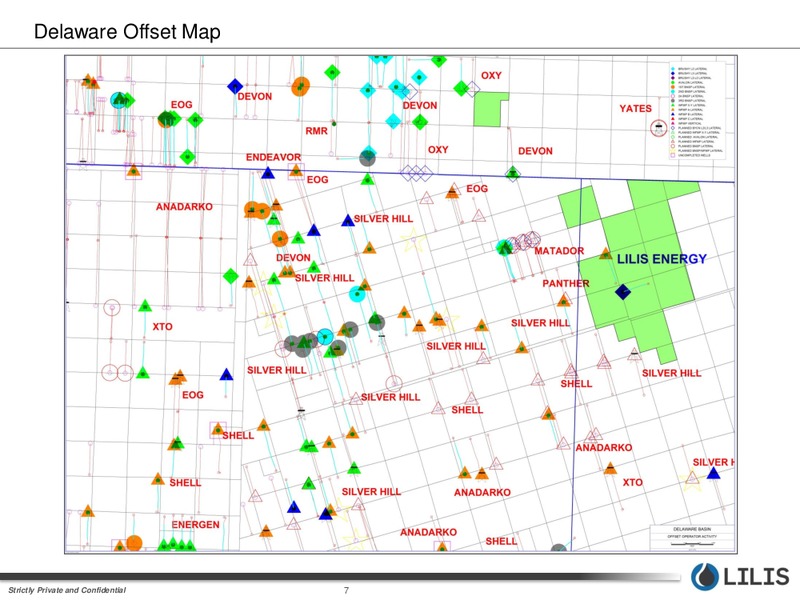
Task: Select the green diamond marker left of SILVER HILL near DEVON
Action: 231,276
